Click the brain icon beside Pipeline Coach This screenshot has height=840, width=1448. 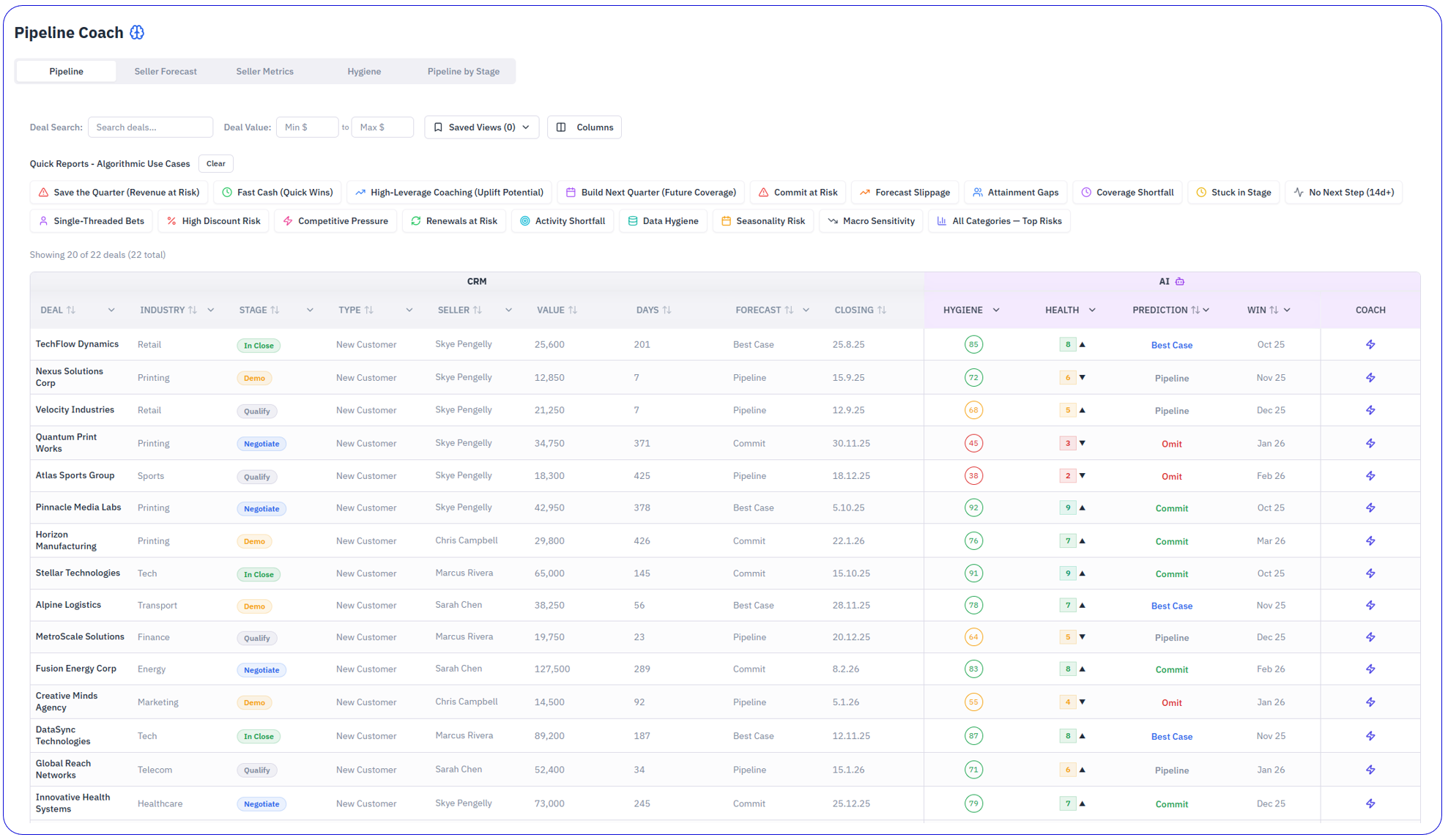point(137,32)
